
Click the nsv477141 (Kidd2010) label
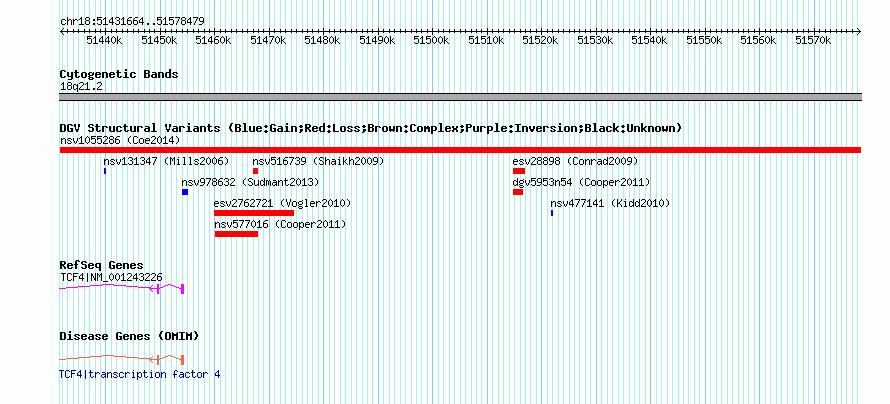point(610,203)
